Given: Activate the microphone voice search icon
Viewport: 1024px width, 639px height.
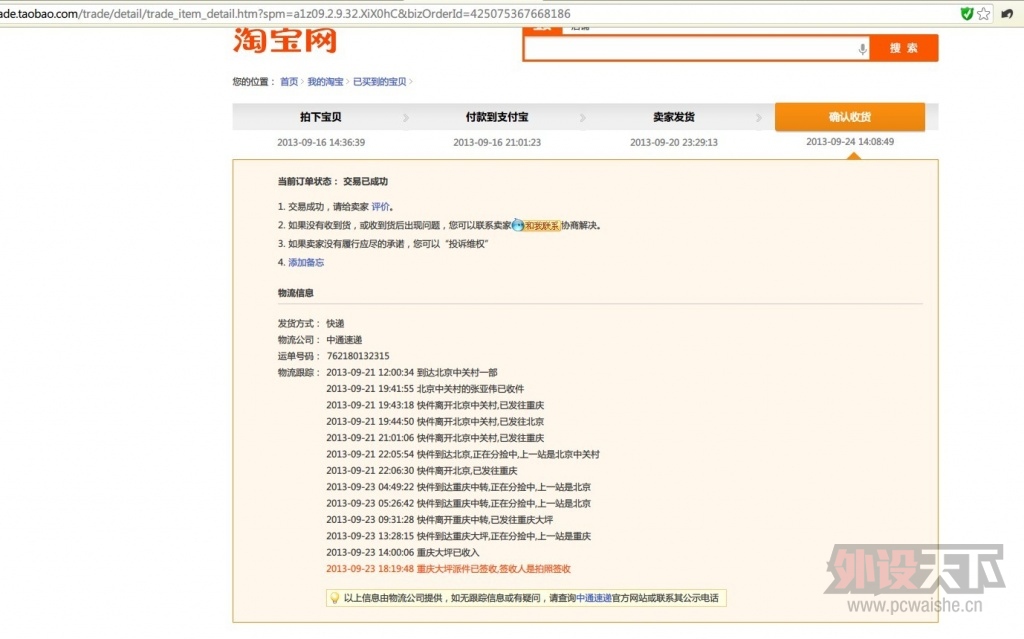Looking at the screenshot, I should click(x=862, y=48).
